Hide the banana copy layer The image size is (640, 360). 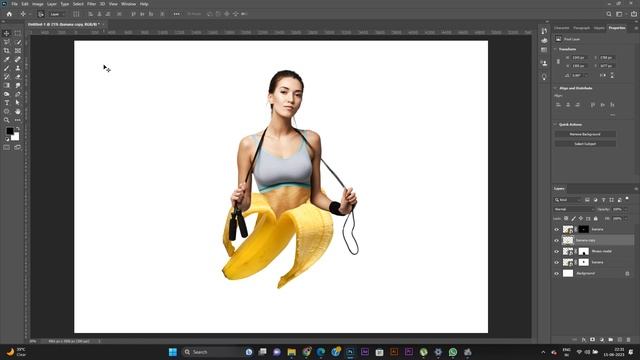click(x=556, y=240)
